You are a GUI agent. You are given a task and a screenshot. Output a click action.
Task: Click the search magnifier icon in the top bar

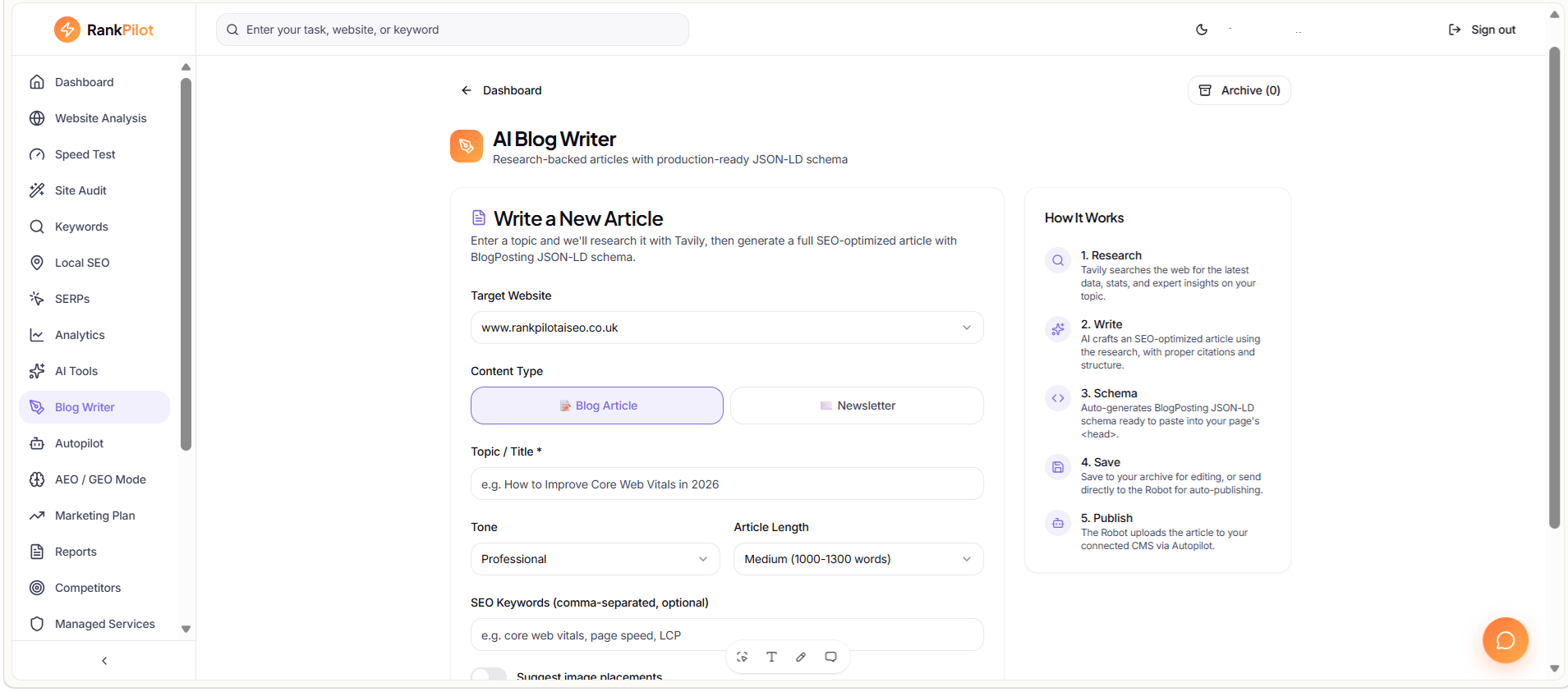coord(232,30)
